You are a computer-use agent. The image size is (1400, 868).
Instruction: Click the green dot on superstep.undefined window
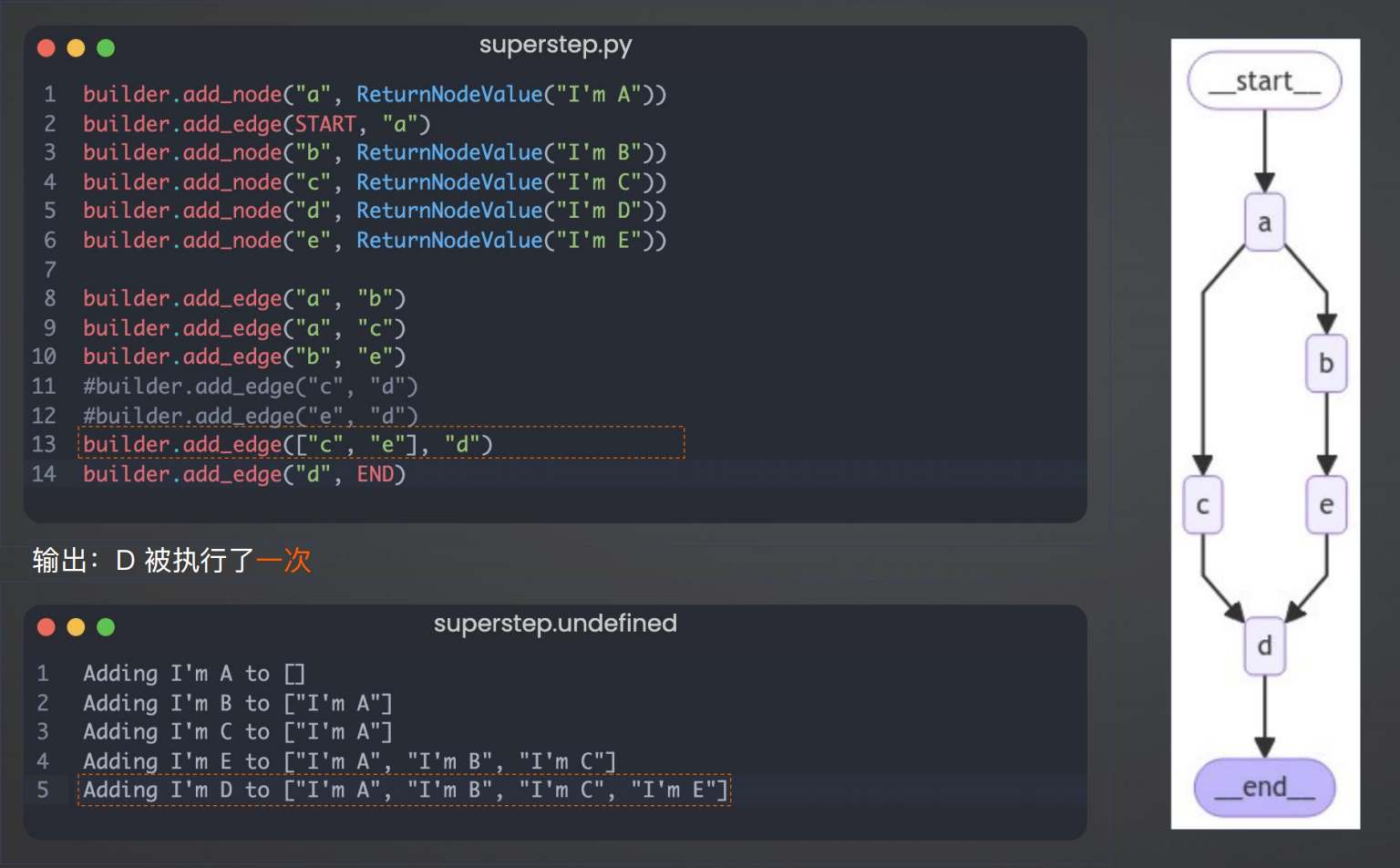click(x=106, y=627)
